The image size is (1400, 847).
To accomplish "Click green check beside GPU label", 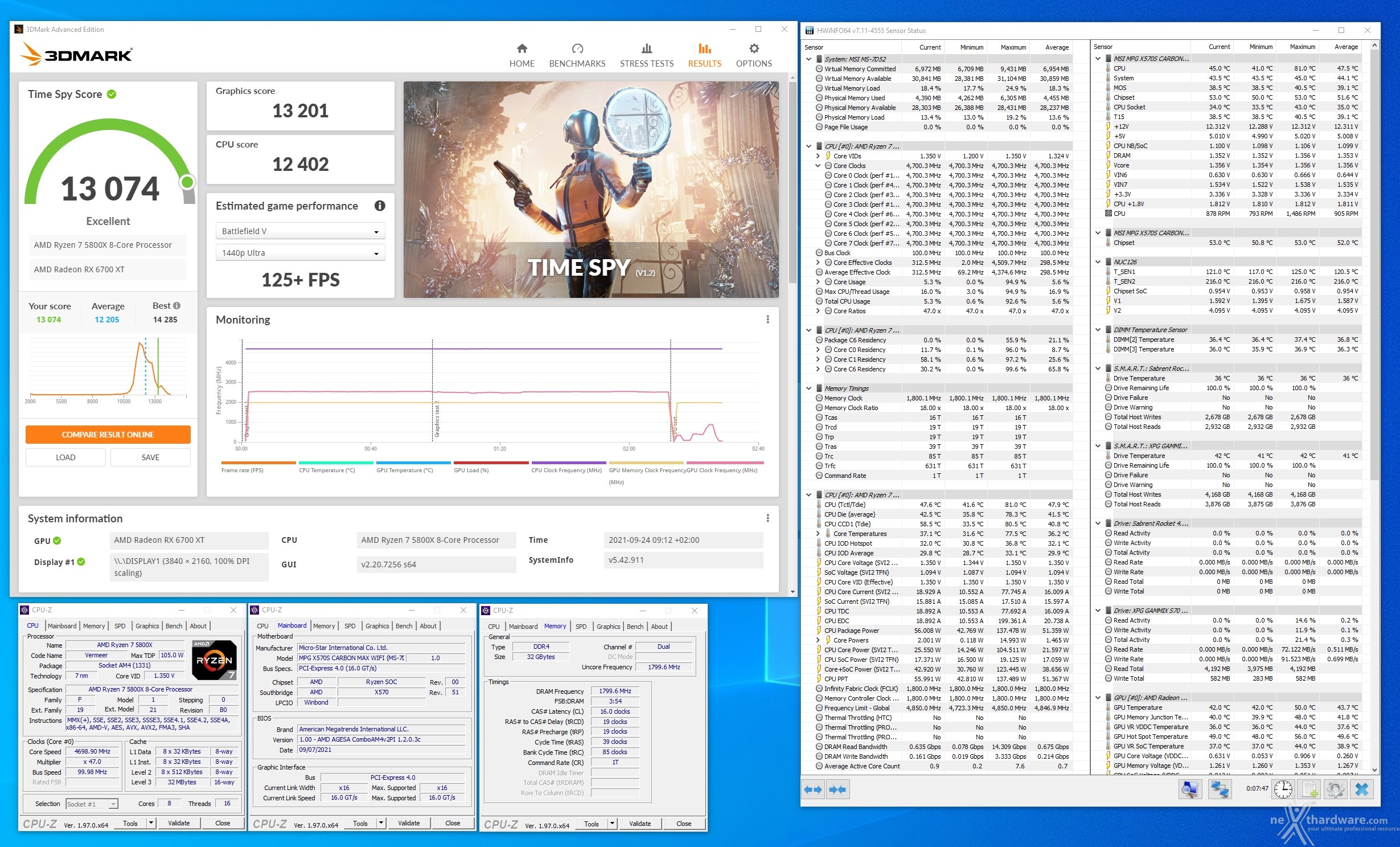I will (57, 541).
